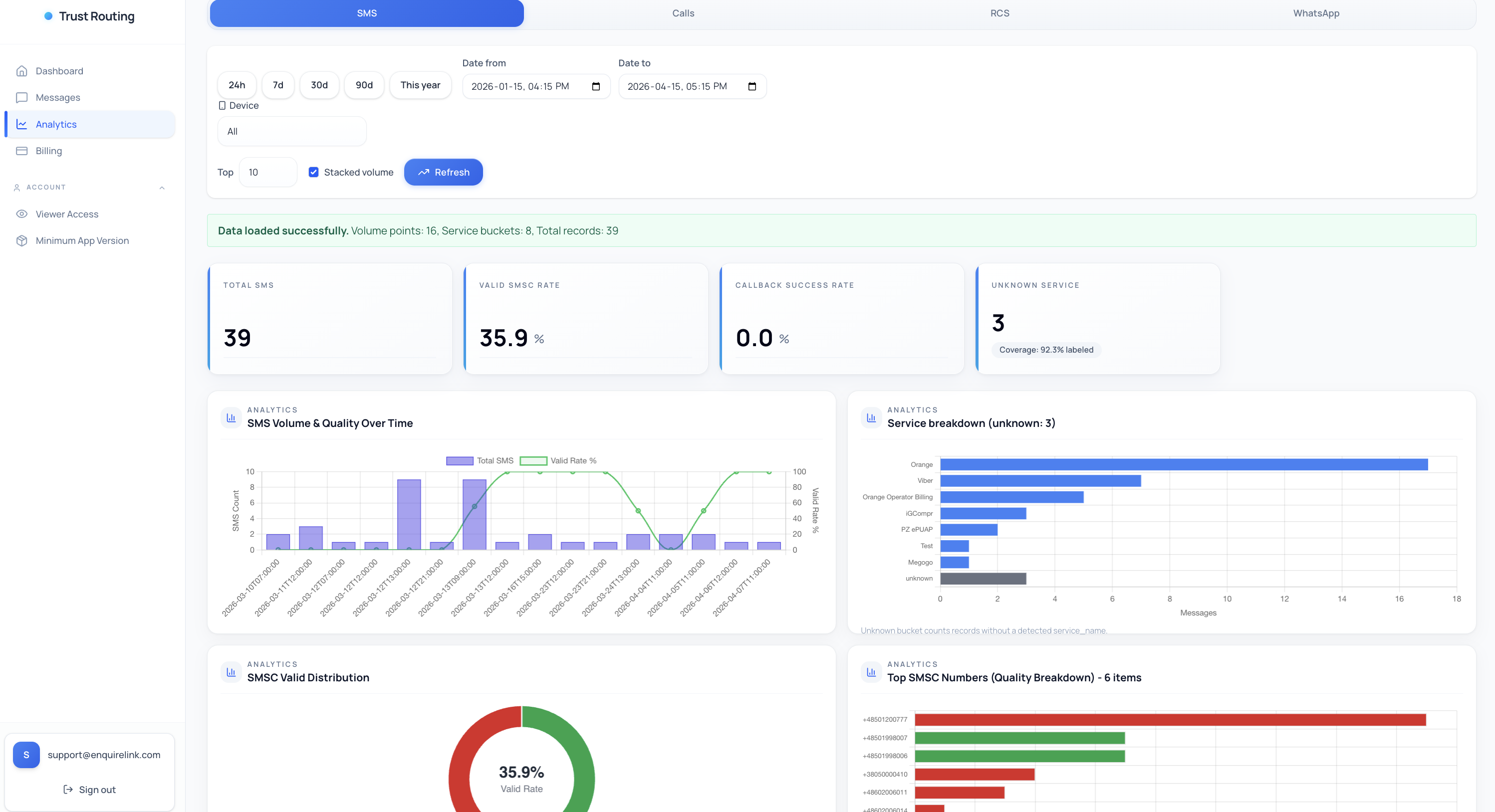Click the red +48501200777 SMSC bar
Screen dimensions: 1495x812
pos(1170,720)
